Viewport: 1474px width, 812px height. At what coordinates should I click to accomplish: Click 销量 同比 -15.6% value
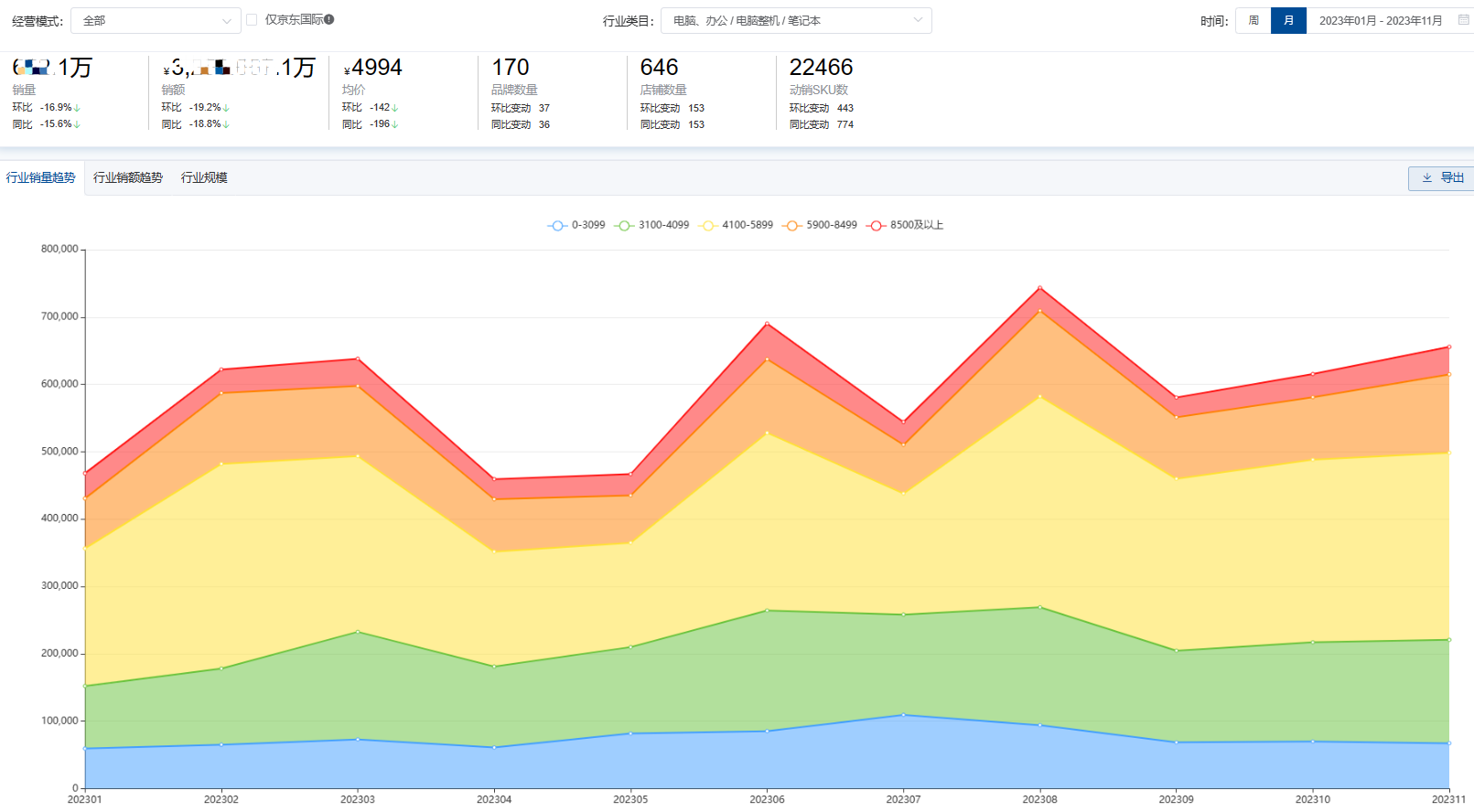click(x=56, y=124)
